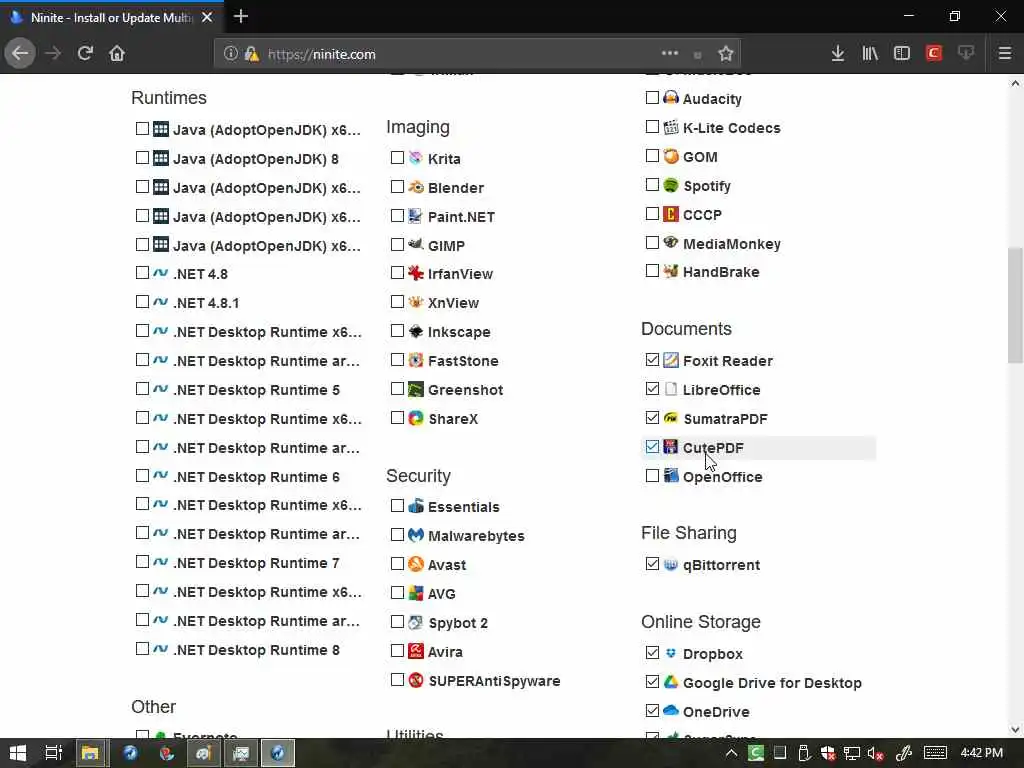
Task: Reload the Ninite page
Action: coord(85,54)
